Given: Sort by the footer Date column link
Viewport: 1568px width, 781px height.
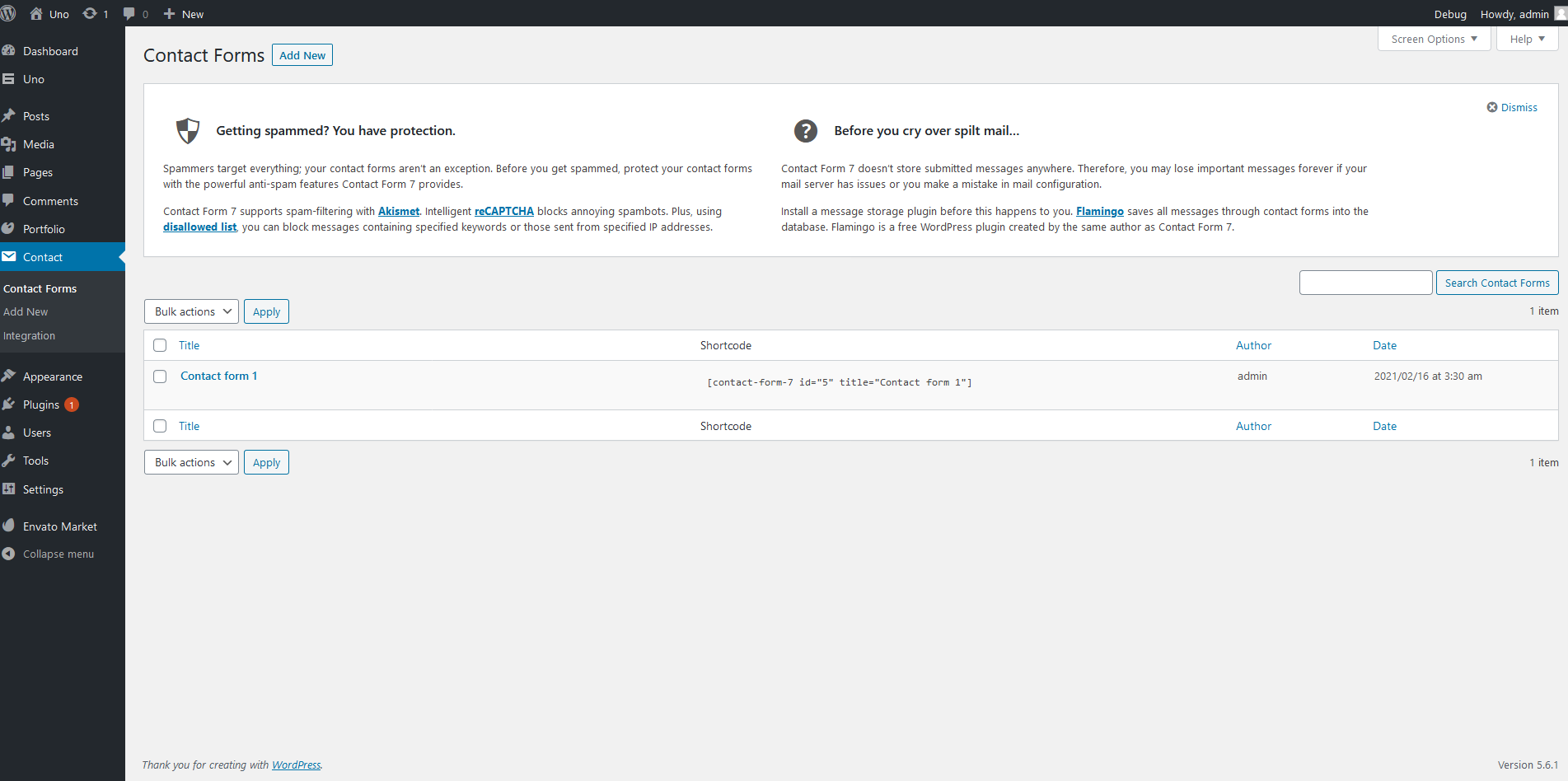Looking at the screenshot, I should point(1385,426).
